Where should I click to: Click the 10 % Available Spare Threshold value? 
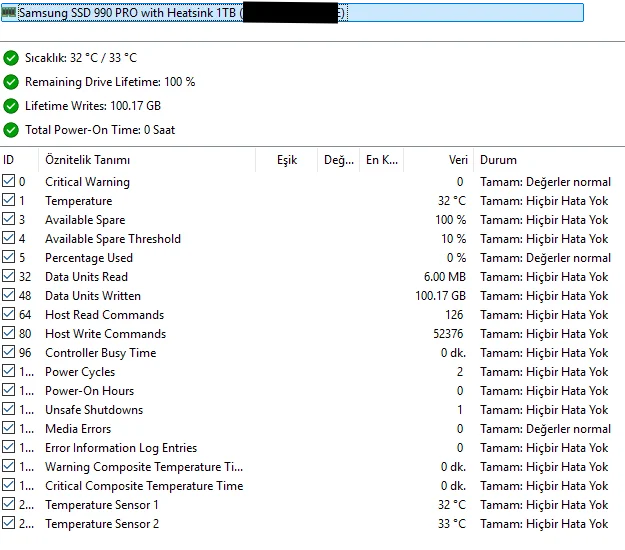(x=454, y=239)
